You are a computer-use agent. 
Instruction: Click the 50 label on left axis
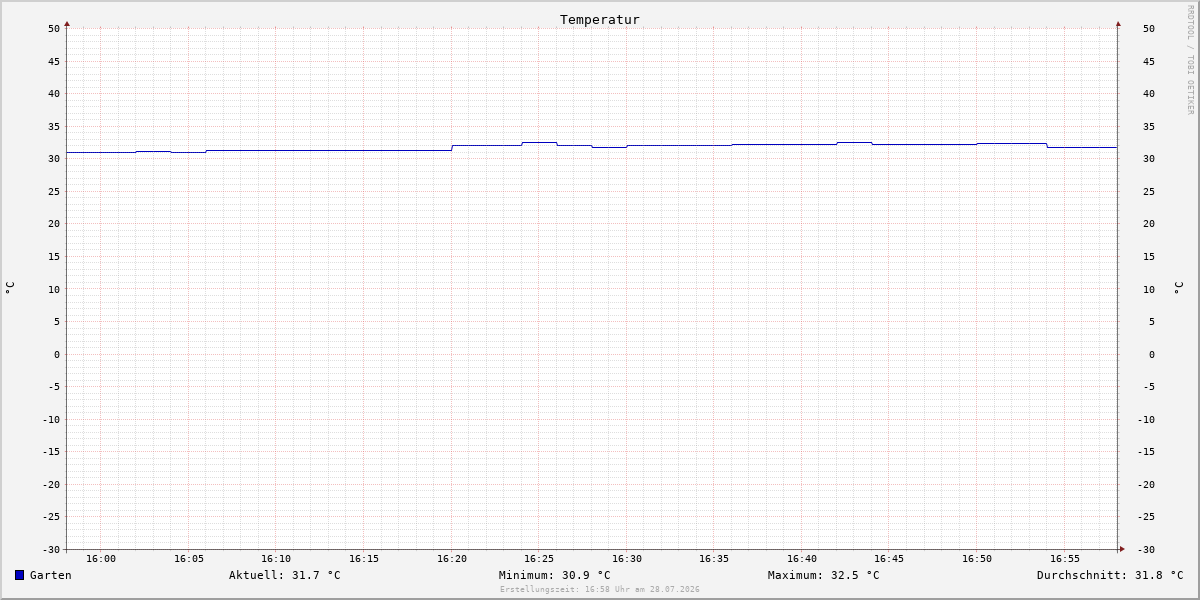point(54,29)
